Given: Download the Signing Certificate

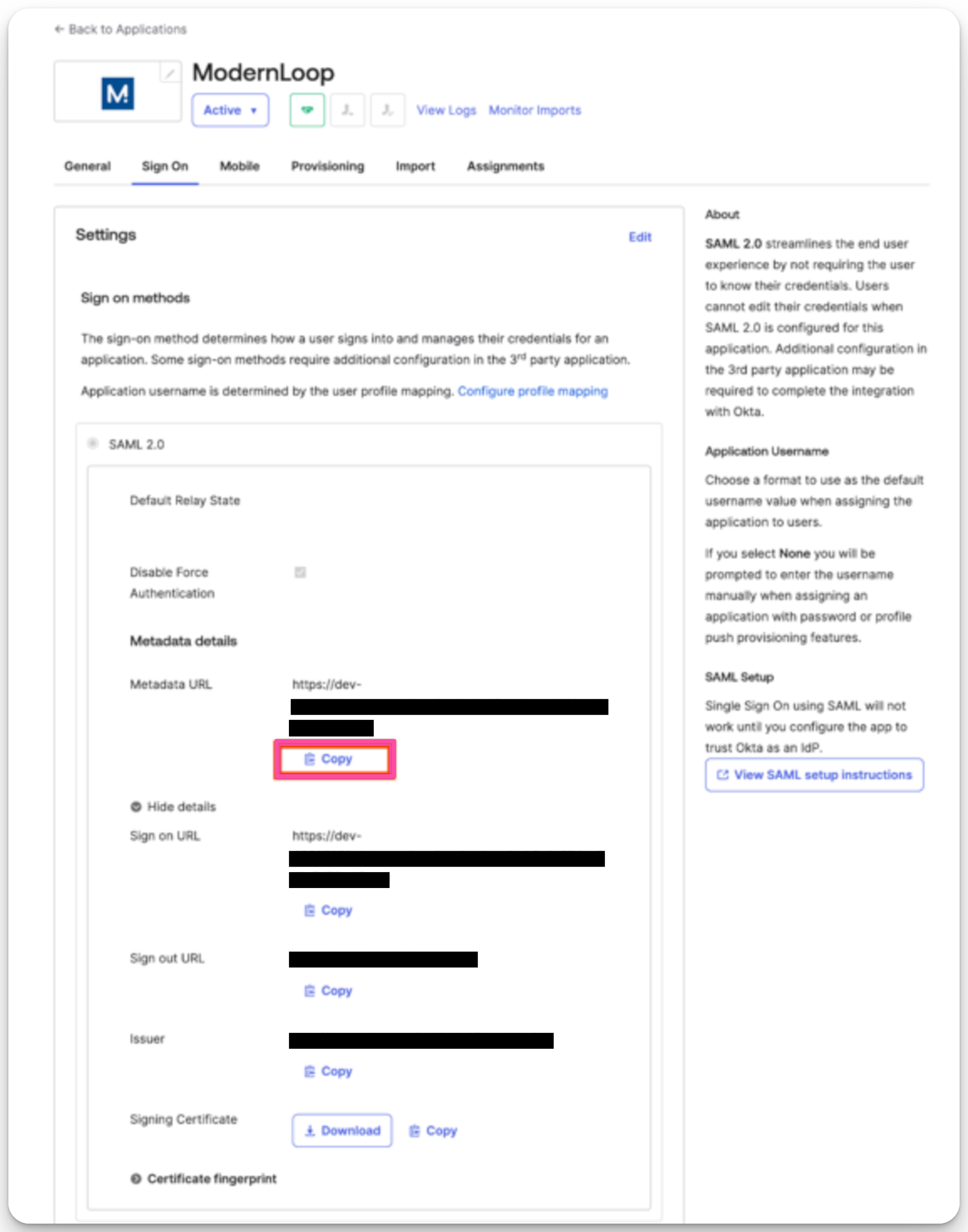Looking at the screenshot, I should tap(342, 1131).
